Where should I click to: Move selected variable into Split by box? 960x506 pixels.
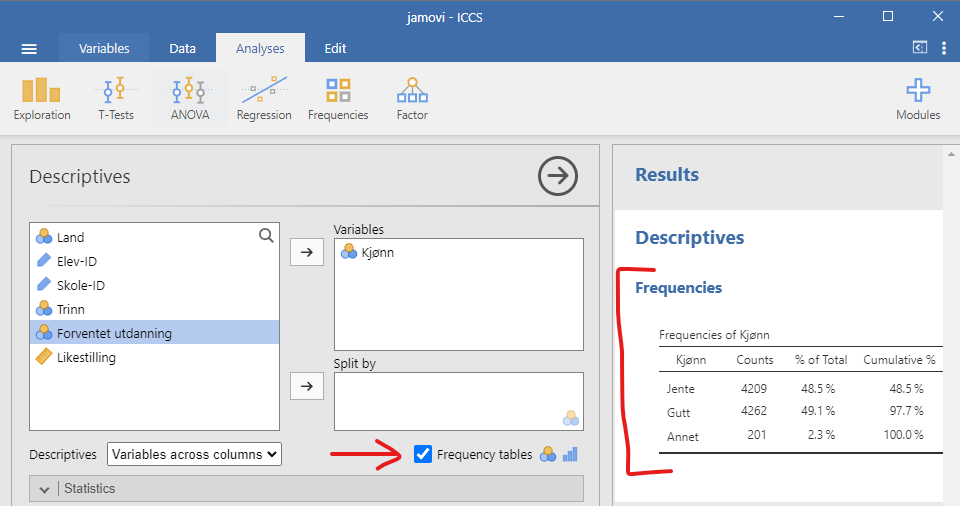[x=306, y=386]
